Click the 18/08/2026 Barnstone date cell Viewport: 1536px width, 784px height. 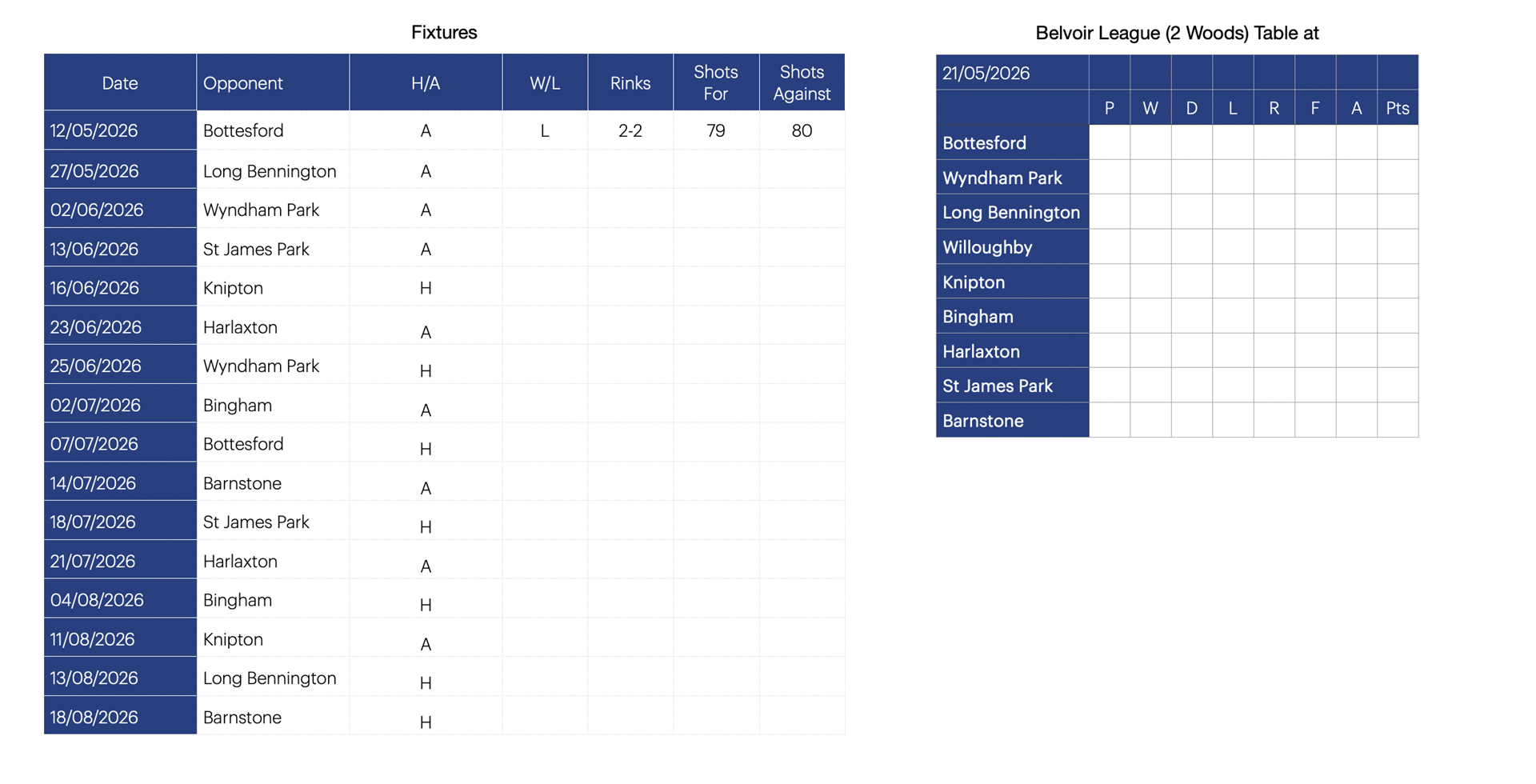click(120, 717)
